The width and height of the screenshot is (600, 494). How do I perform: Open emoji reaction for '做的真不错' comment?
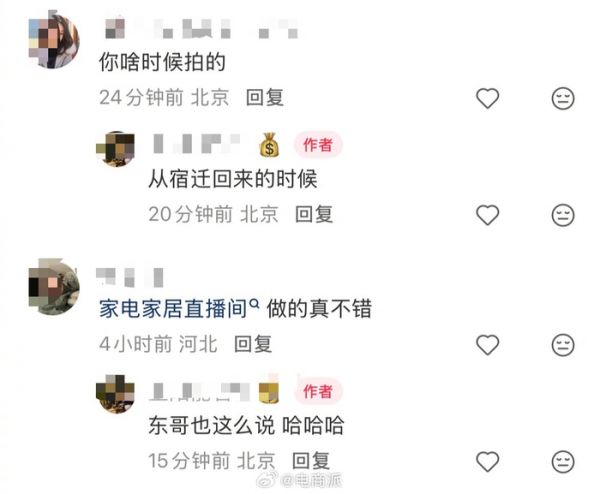pyautogui.click(x=563, y=344)
